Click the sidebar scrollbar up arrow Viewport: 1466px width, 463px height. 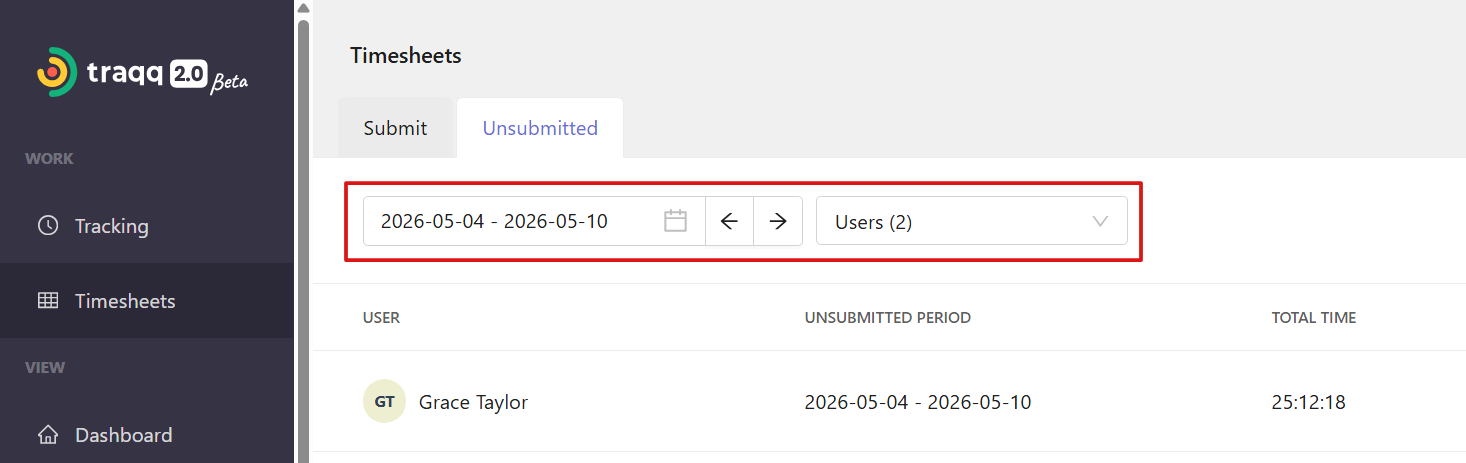coord(303,8)
